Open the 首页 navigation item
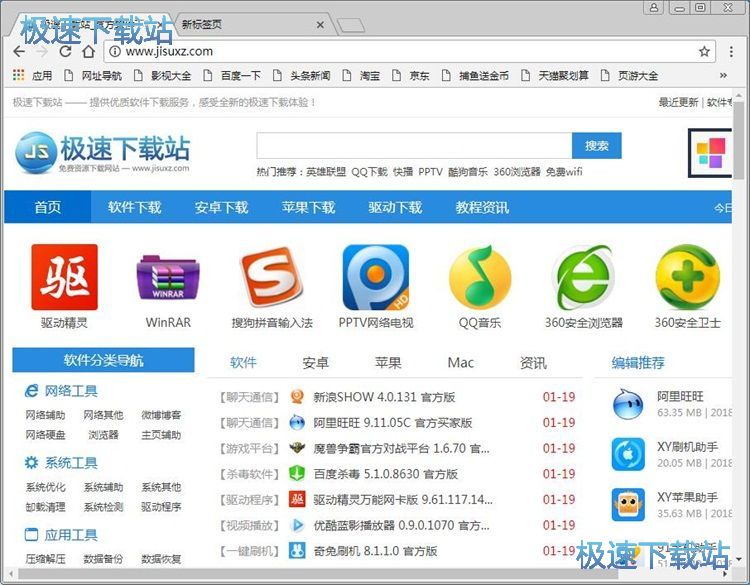 click(48, 207)
